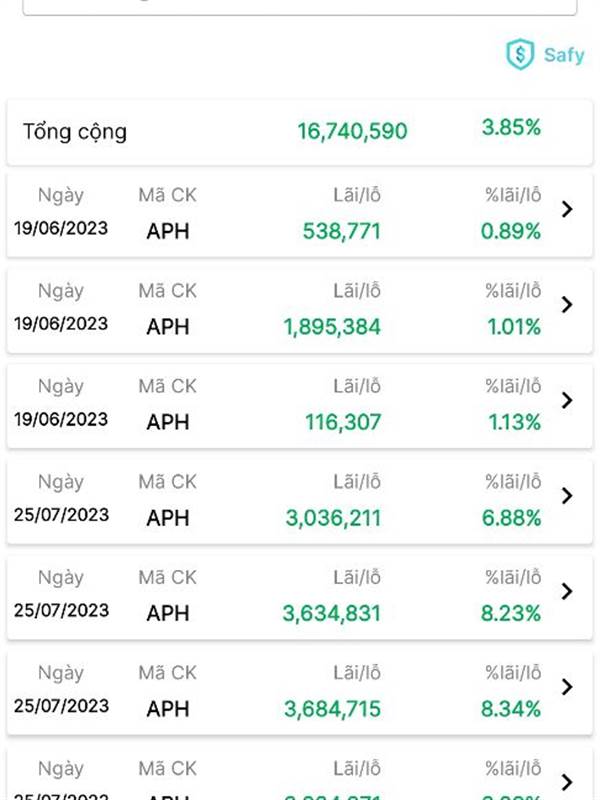600x800 pixels.
Task: Expand the 116,307 profit entry arrow
Action: tap(567, 400)
